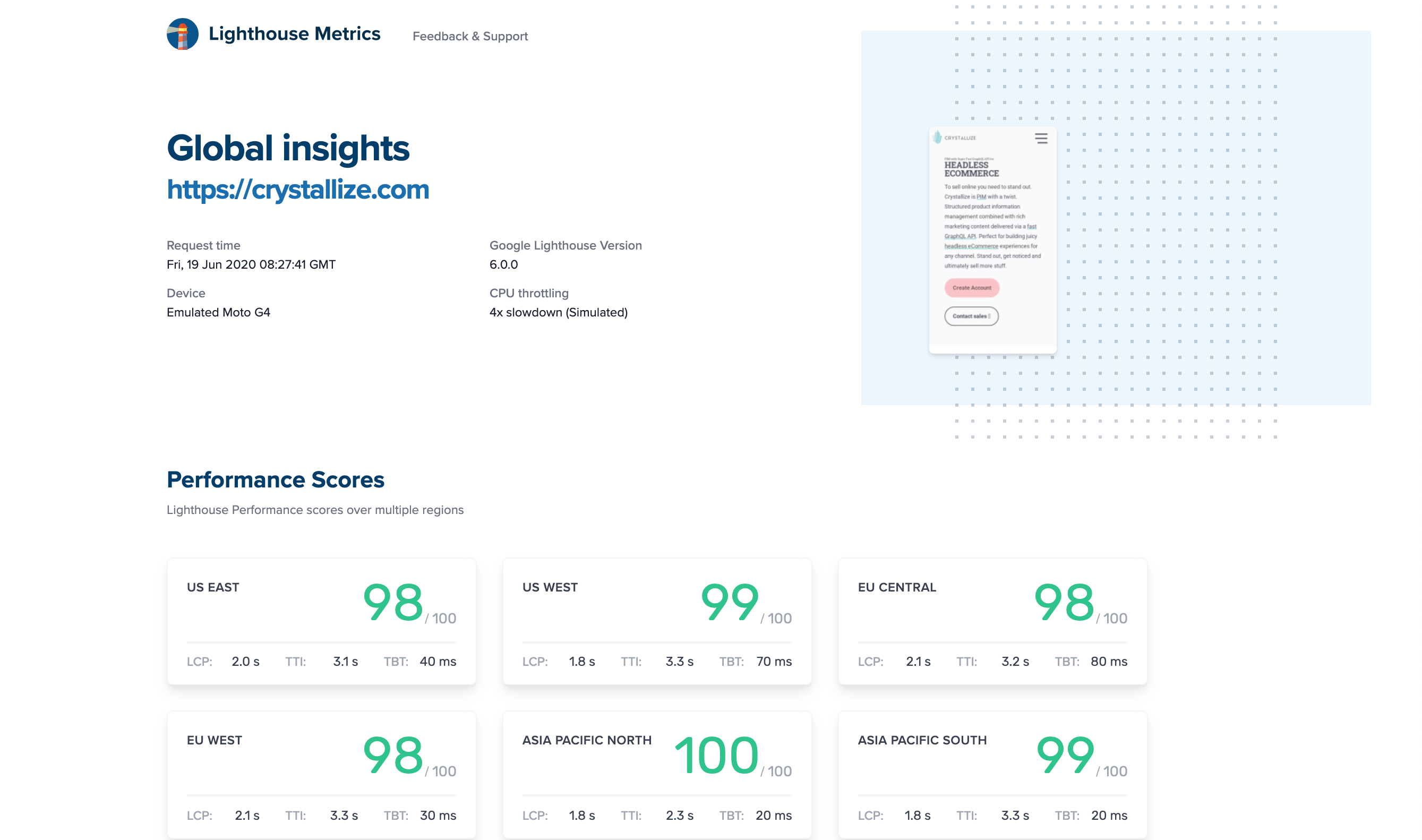Click the EU CENTRAL TTI value 3.2 s
Image resolution: width=1422 pixels, height=840 pixels.
tap(1015, 661)
